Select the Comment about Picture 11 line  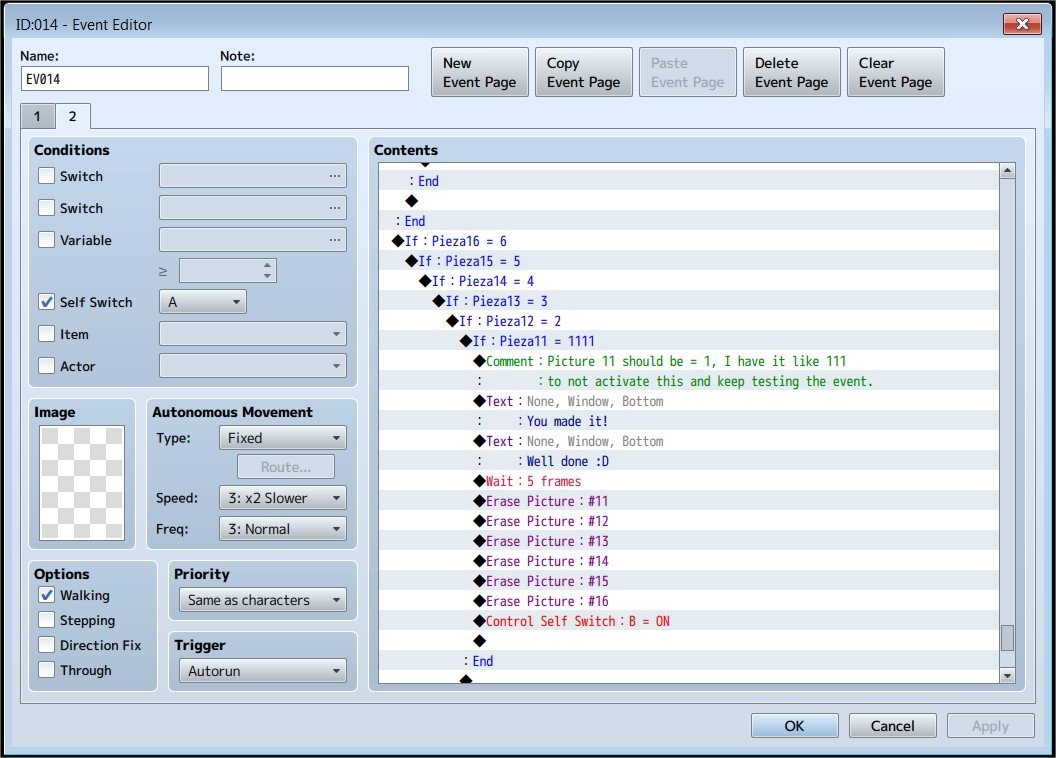point(688,361)
